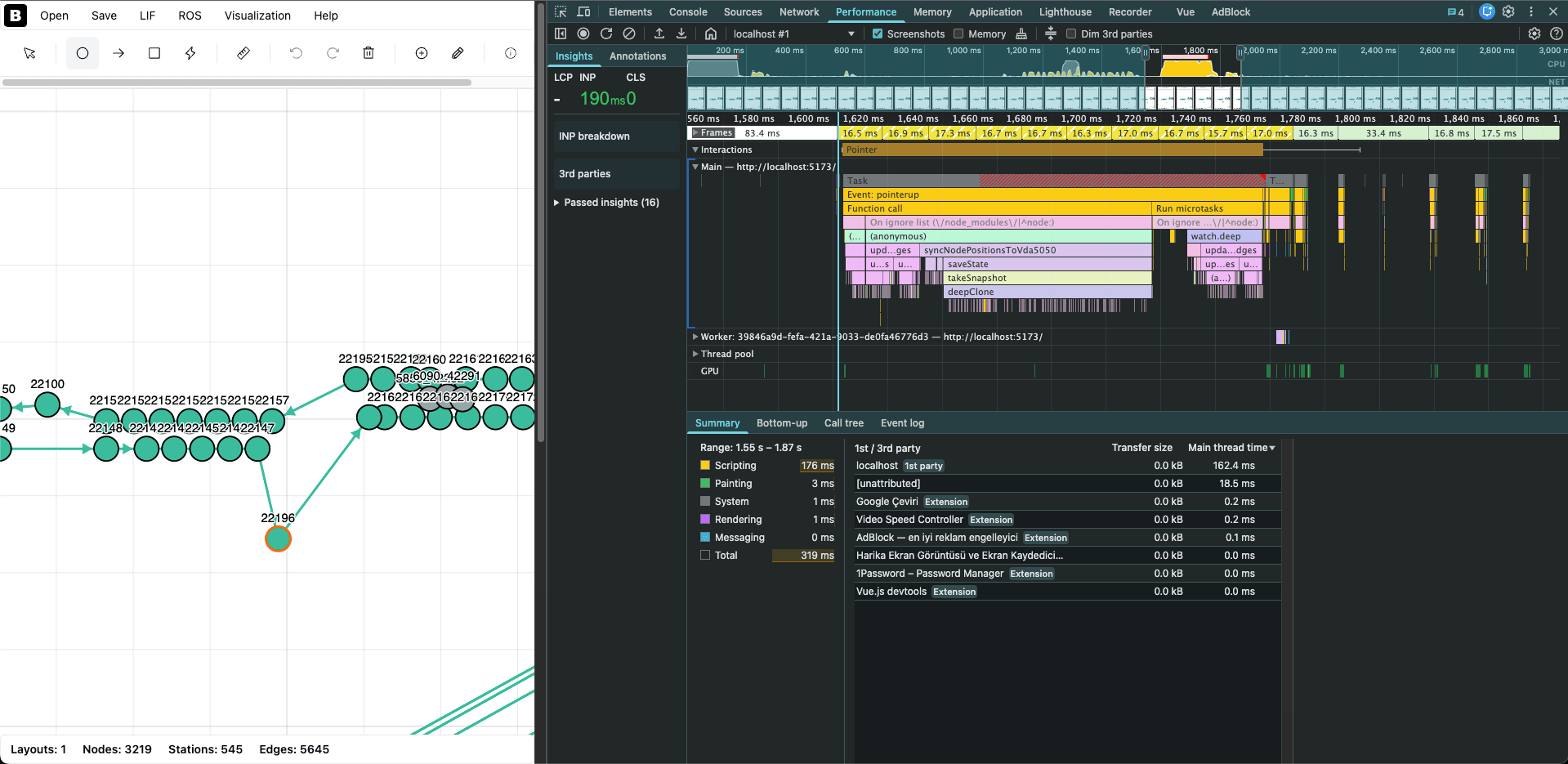Activate the lightning bolt tool
The height and width of the screenshot is (764, 1568).
tap(190, 52)
